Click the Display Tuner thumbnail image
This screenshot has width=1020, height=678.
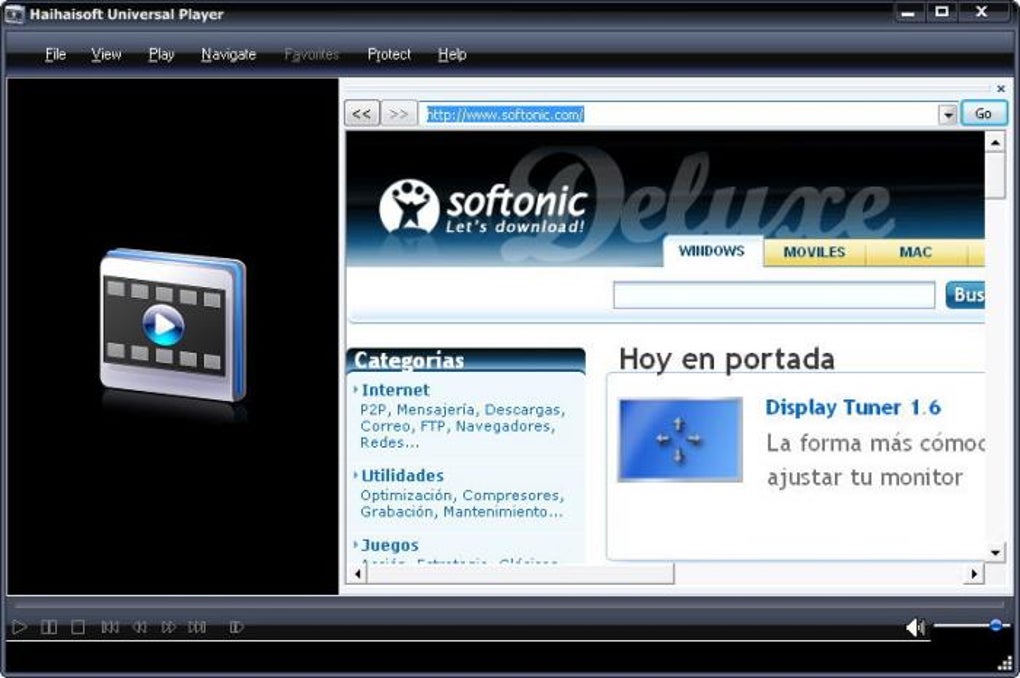[680, 440]
